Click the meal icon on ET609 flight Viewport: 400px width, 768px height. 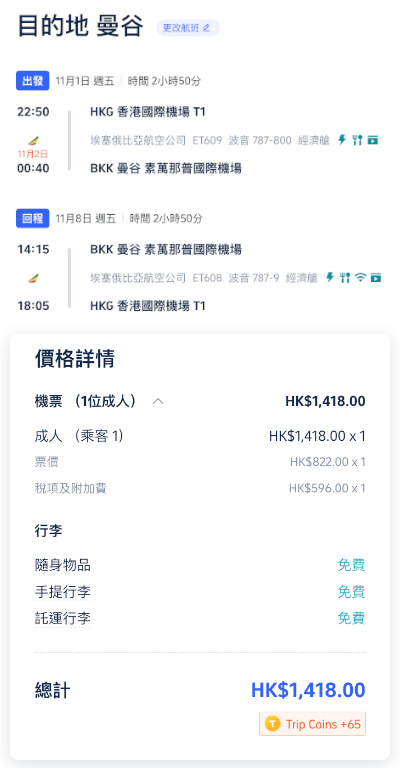coord(357,140)
